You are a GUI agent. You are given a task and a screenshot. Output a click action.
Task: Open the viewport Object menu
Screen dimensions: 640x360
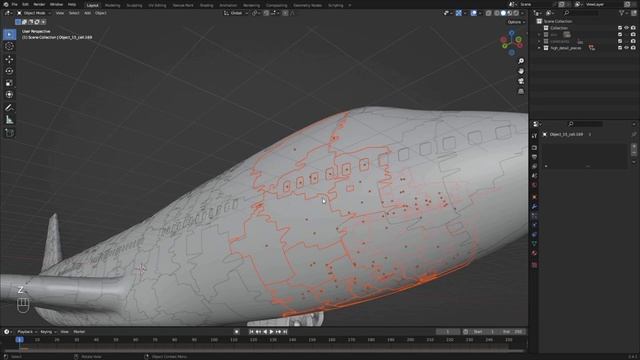[x=101, y=13]
